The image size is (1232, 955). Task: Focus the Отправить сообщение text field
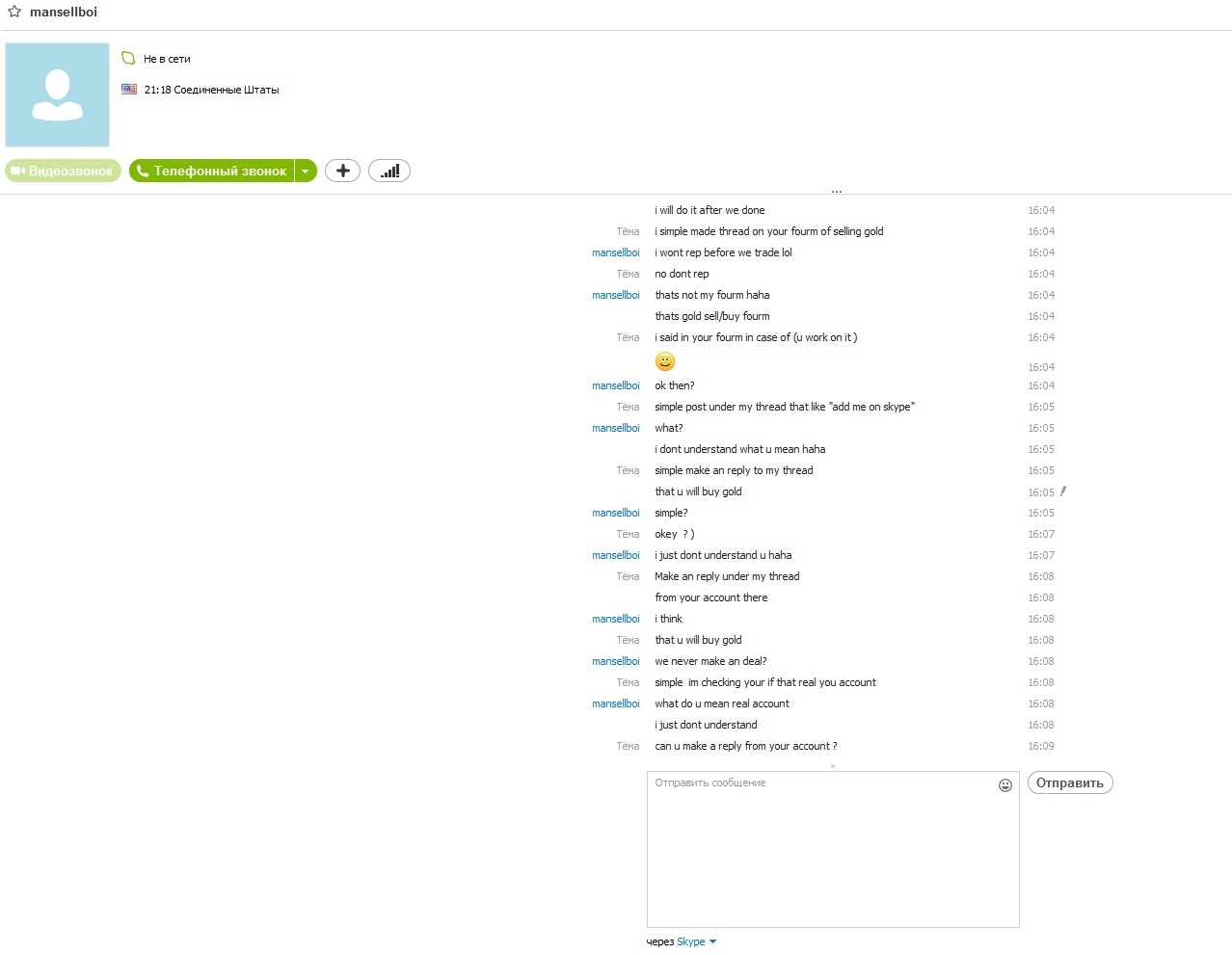[833, 849]
